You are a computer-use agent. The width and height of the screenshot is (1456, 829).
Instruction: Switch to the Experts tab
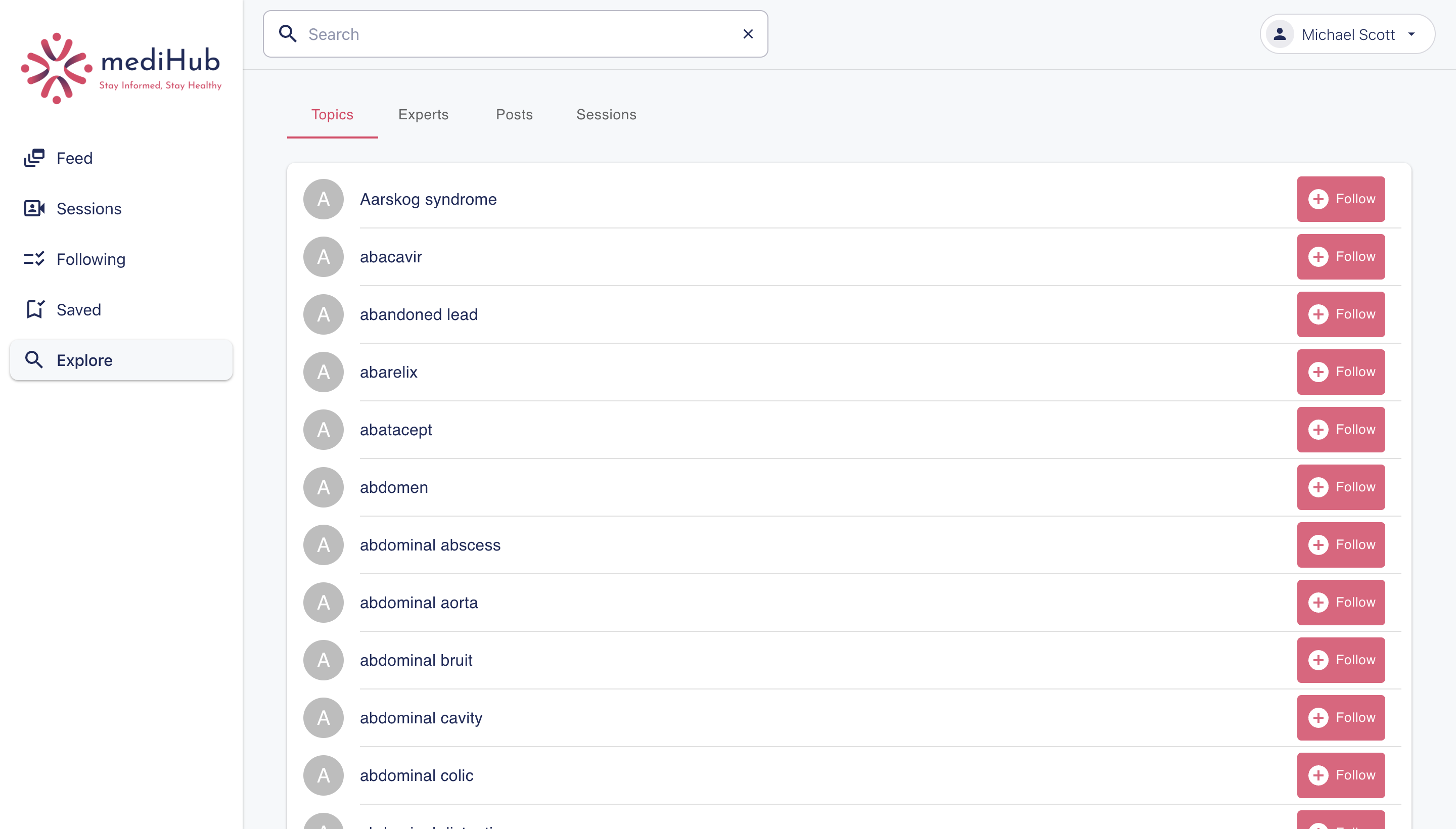[423, 114]
